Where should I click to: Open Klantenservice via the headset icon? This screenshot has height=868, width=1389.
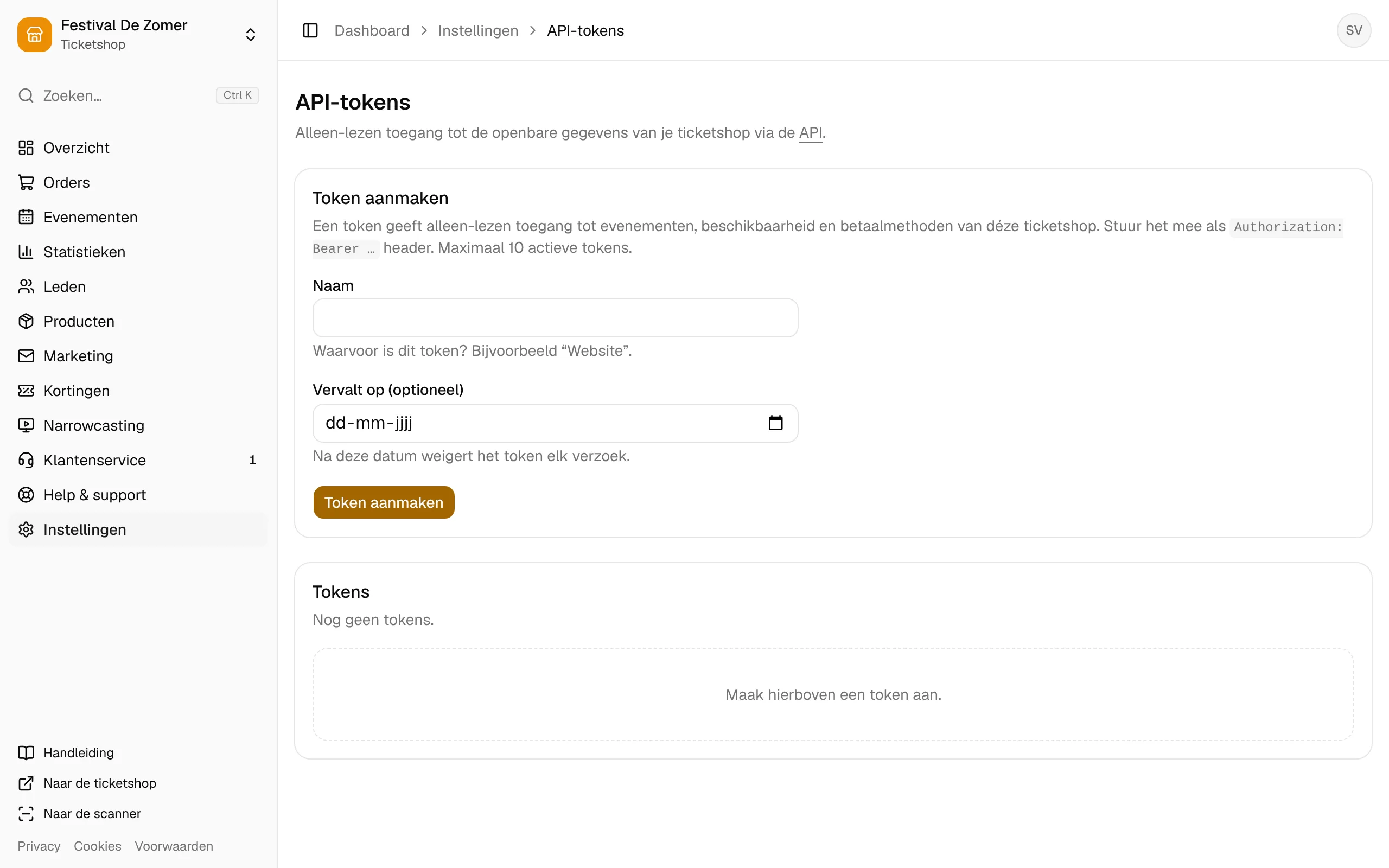click(x=26, y=461)
